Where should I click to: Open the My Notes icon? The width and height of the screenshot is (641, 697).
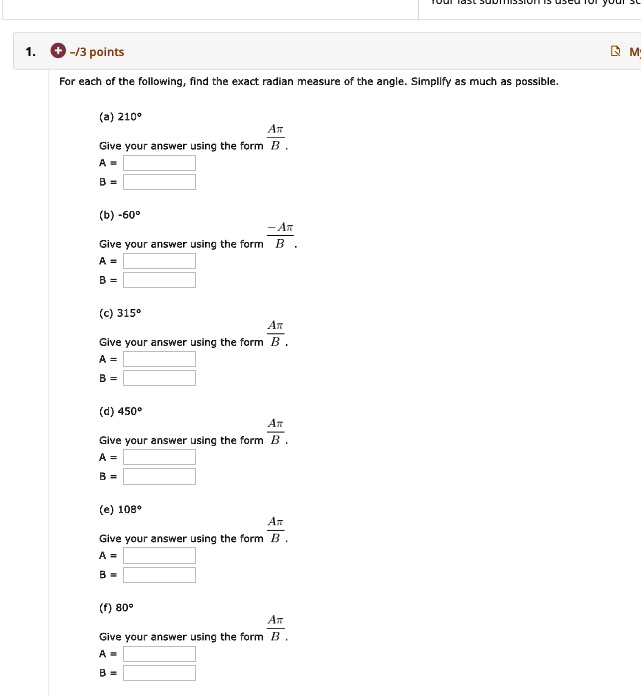coord(615,52)
